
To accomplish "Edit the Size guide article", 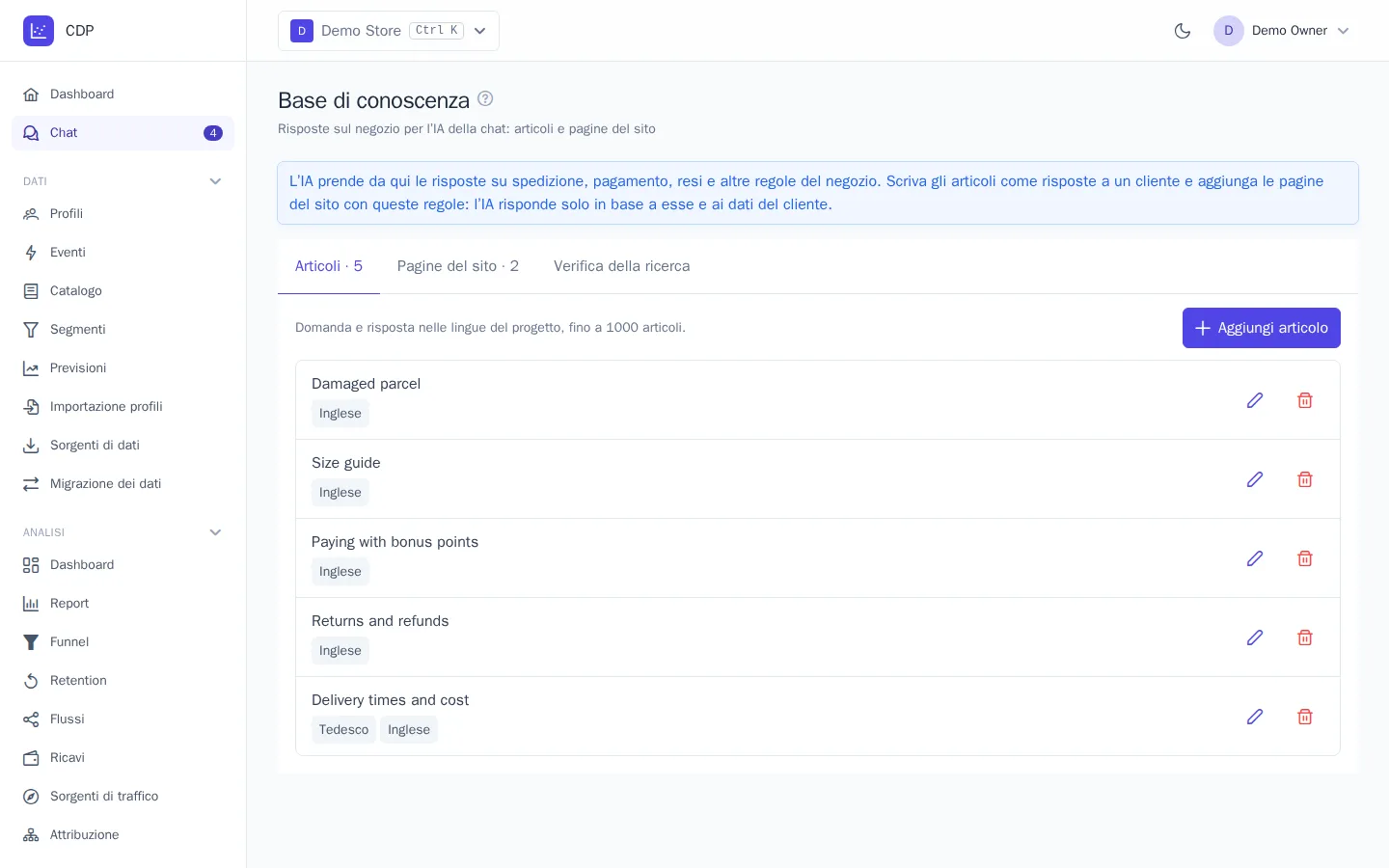I will [1255, 479].
